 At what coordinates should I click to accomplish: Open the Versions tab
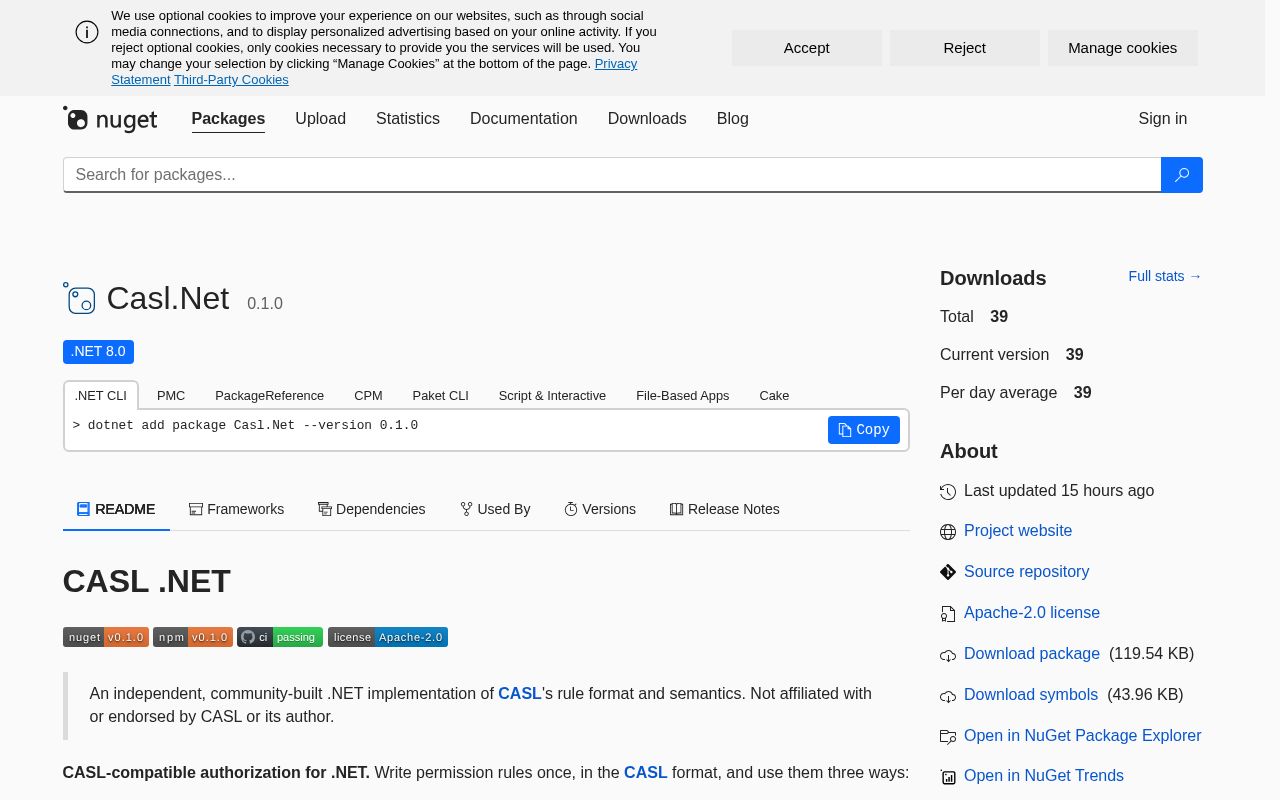coord(600,509)
